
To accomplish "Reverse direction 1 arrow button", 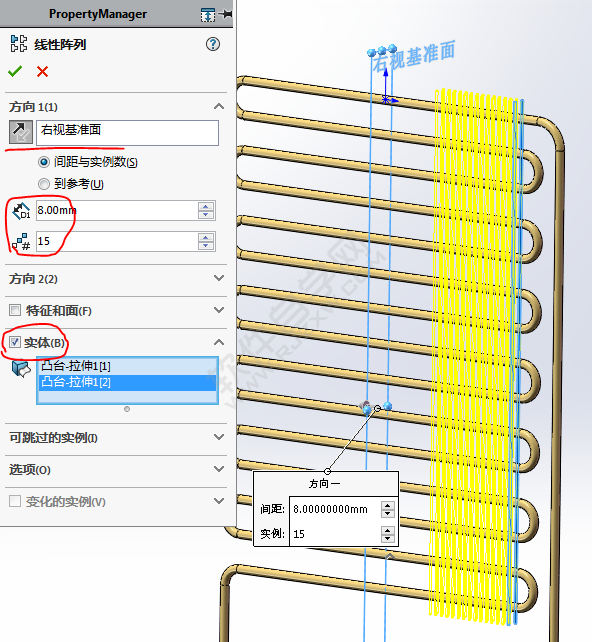I will (x=21, y=132).
